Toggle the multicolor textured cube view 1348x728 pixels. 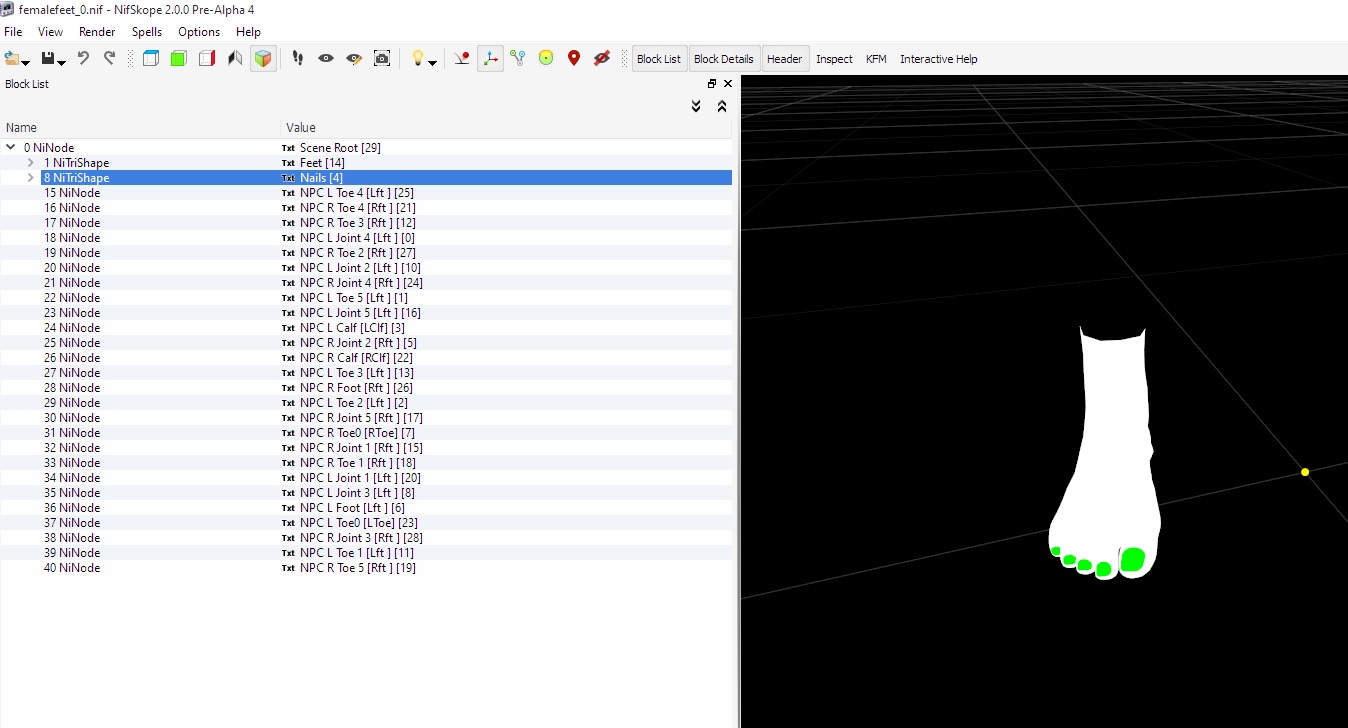pos(263,59)
